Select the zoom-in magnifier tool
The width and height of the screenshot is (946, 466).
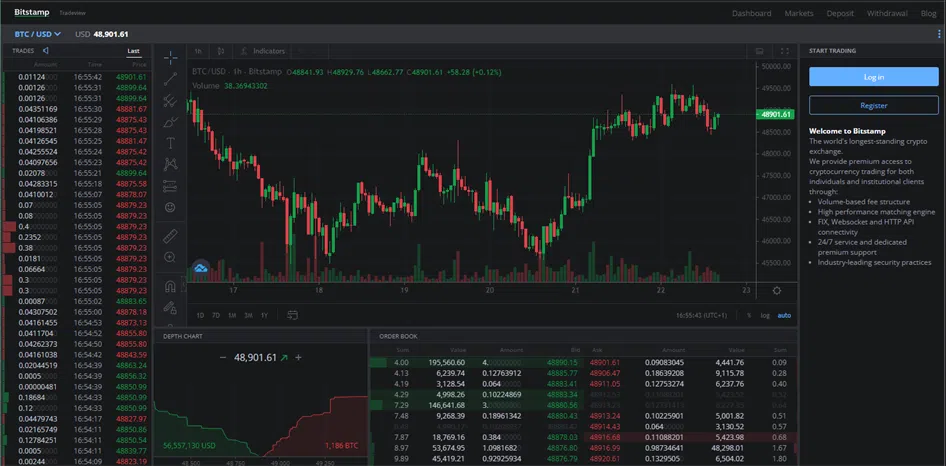coord(170,257)
